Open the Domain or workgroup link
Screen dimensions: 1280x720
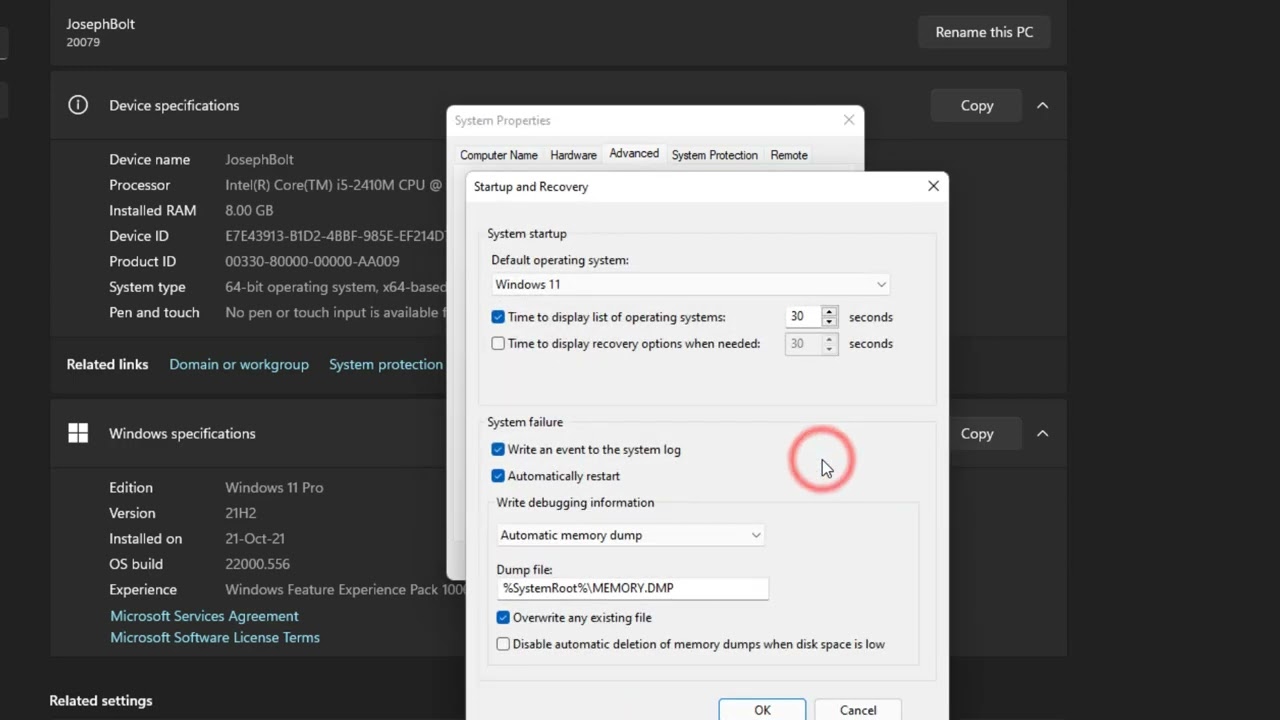click(x=239, y=364)
